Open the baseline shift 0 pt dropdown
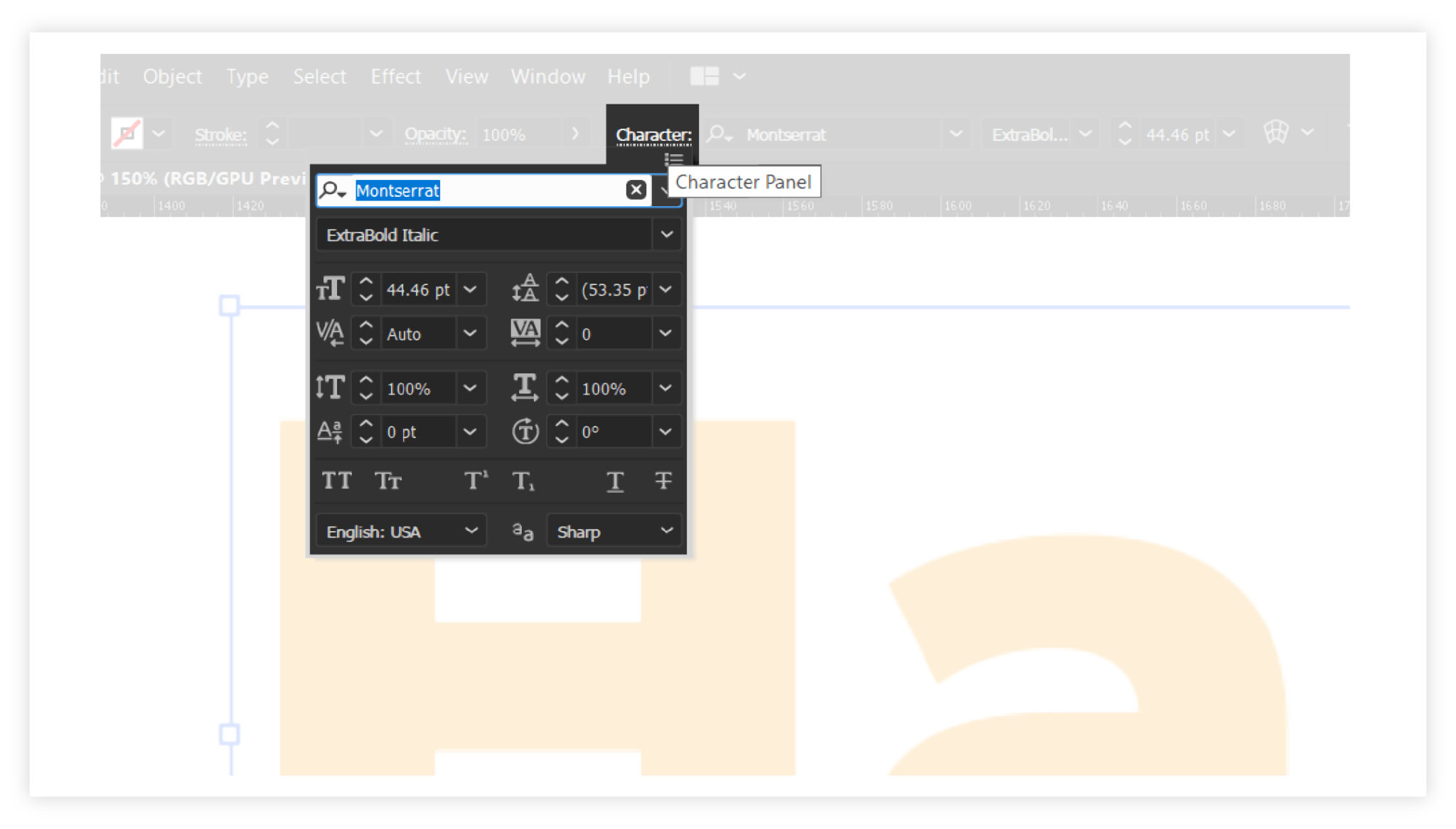Screen dimensions: 1456x829 click(x=470, y=431)
